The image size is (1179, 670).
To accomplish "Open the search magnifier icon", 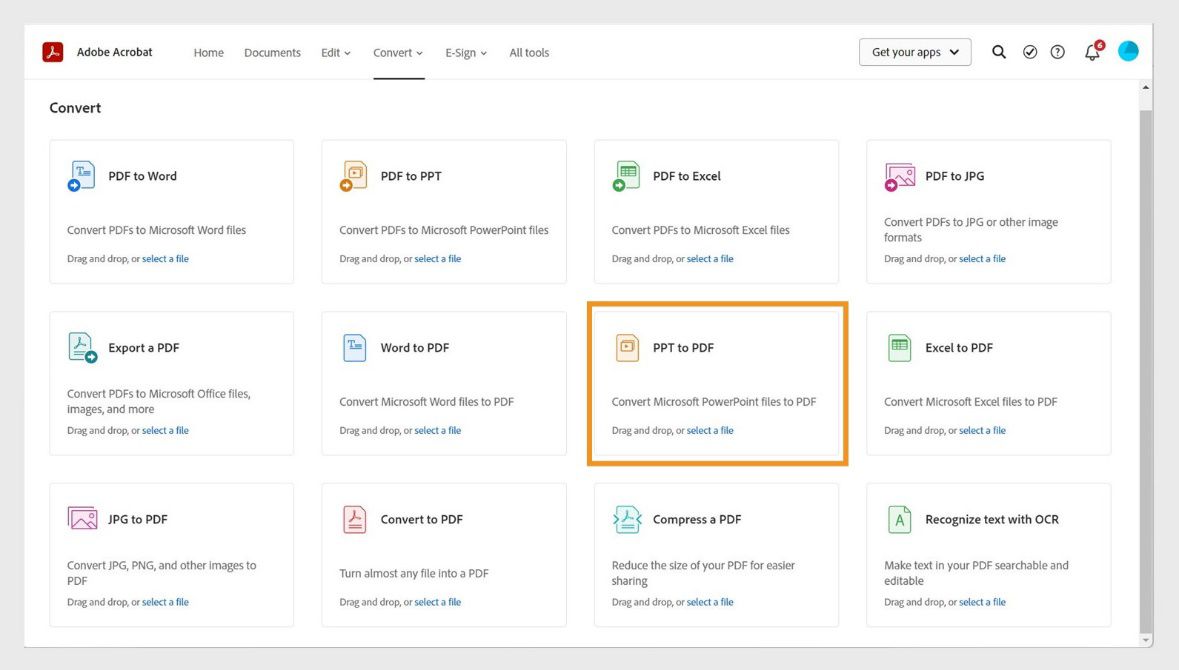I will point(997,51).
